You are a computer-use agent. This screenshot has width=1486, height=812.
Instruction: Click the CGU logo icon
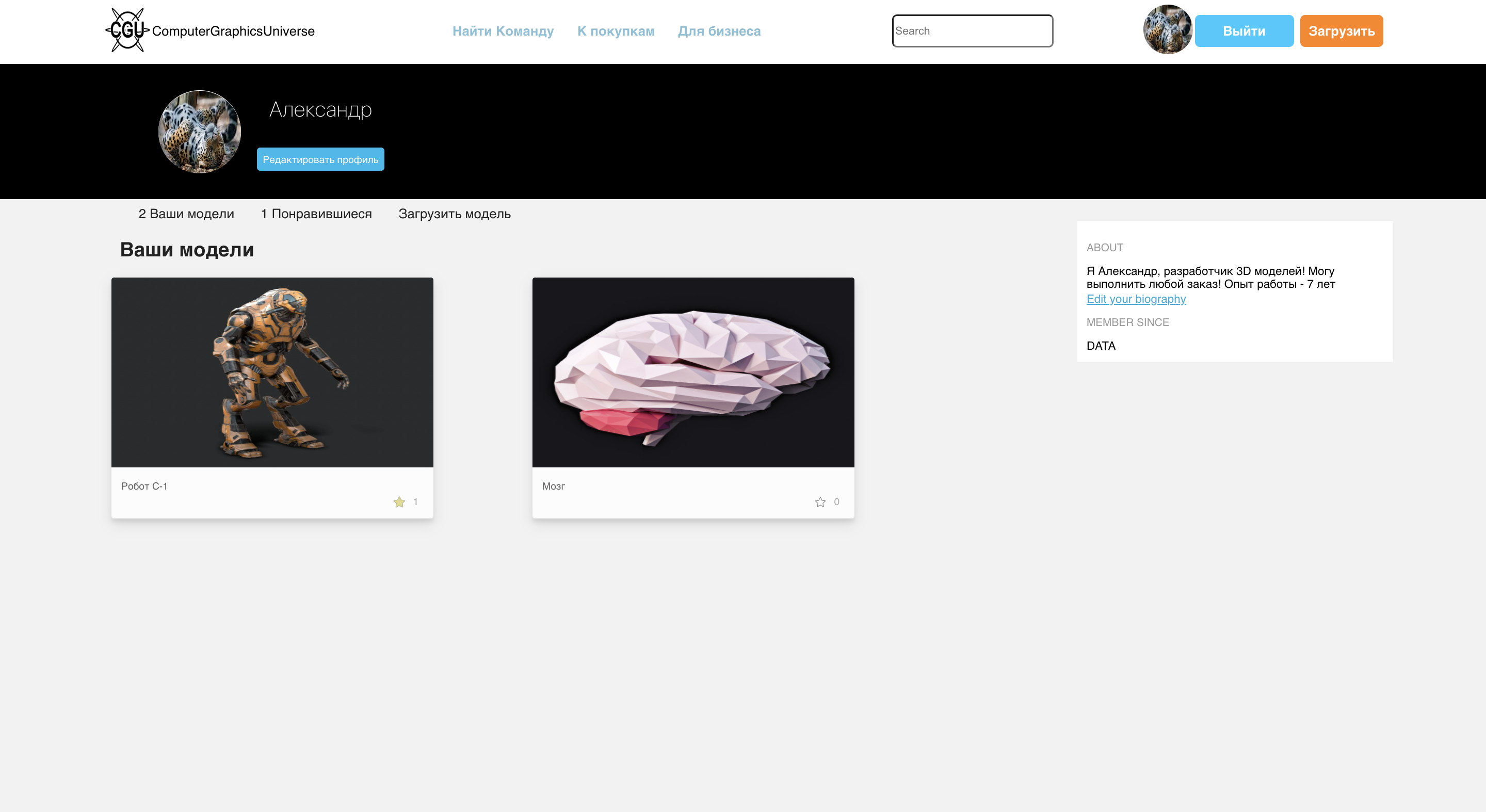tap(127, 30)
